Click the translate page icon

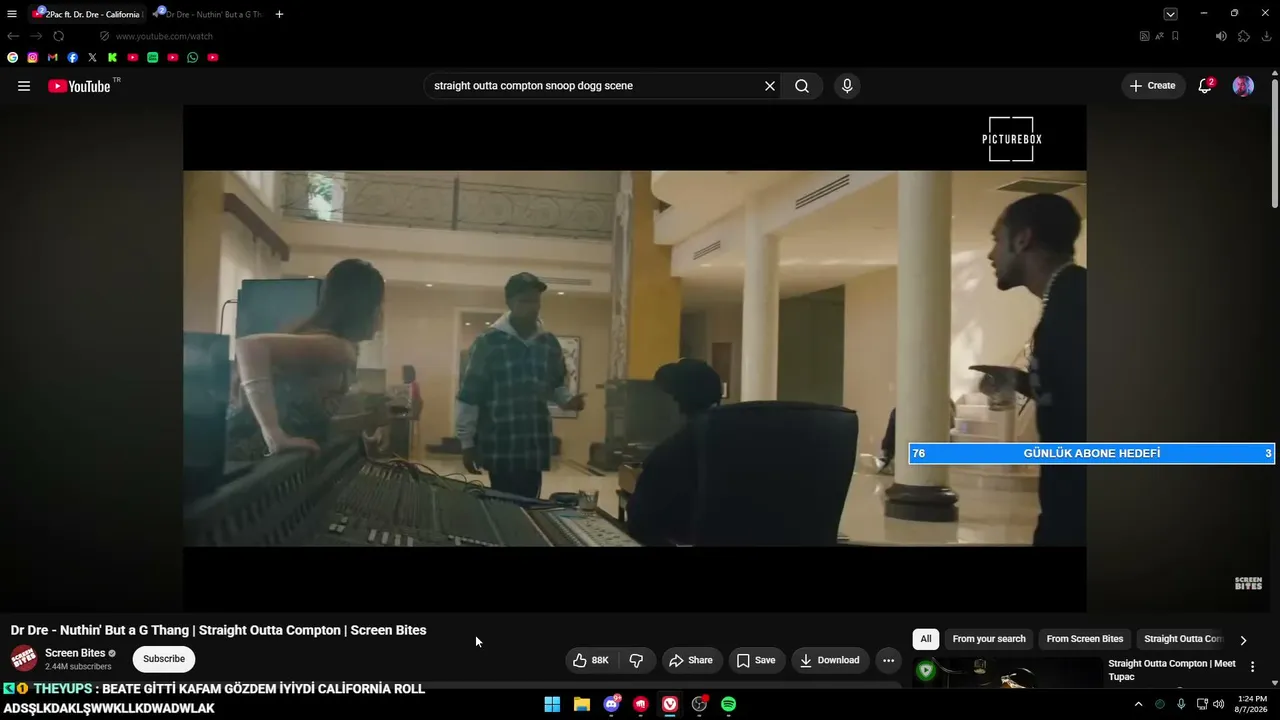click(x=1160, y=36)
